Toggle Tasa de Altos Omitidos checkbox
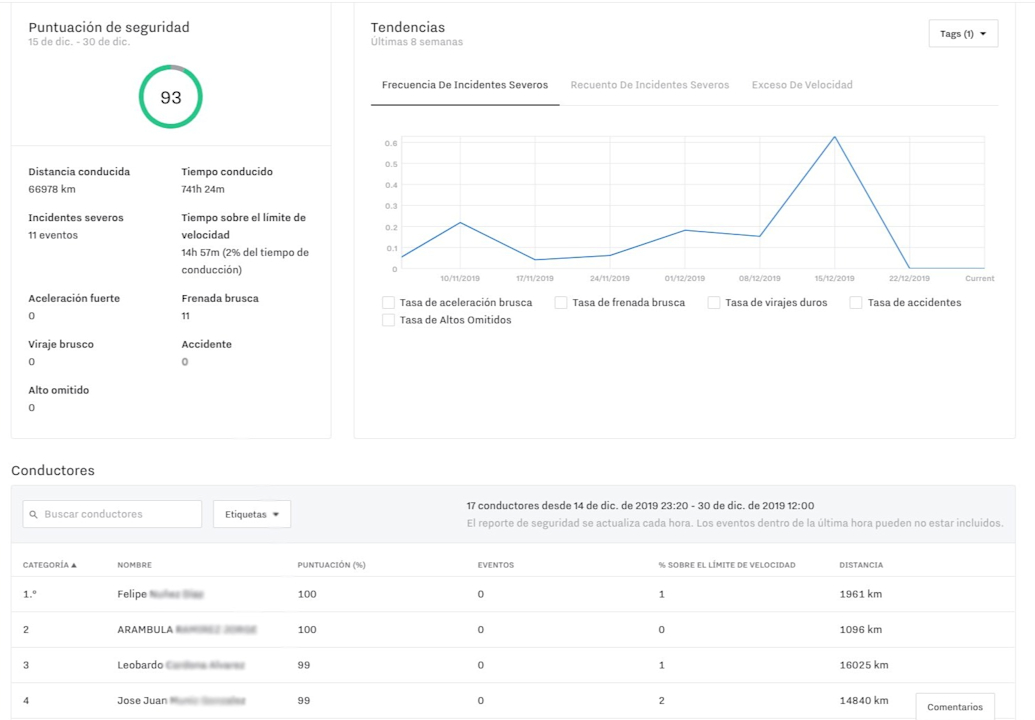The width and height of the screenshot is (1035, 720). pos(389,320)
